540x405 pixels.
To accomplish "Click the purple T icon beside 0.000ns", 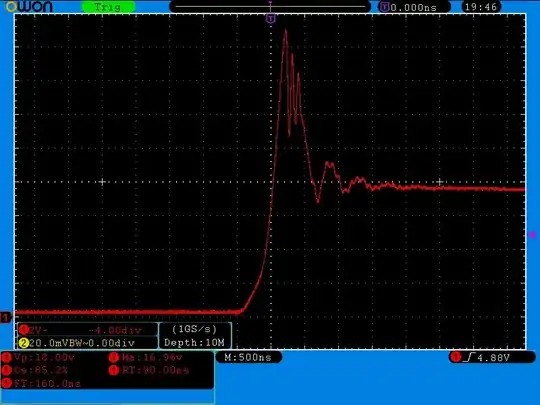I will coord(384,7).
